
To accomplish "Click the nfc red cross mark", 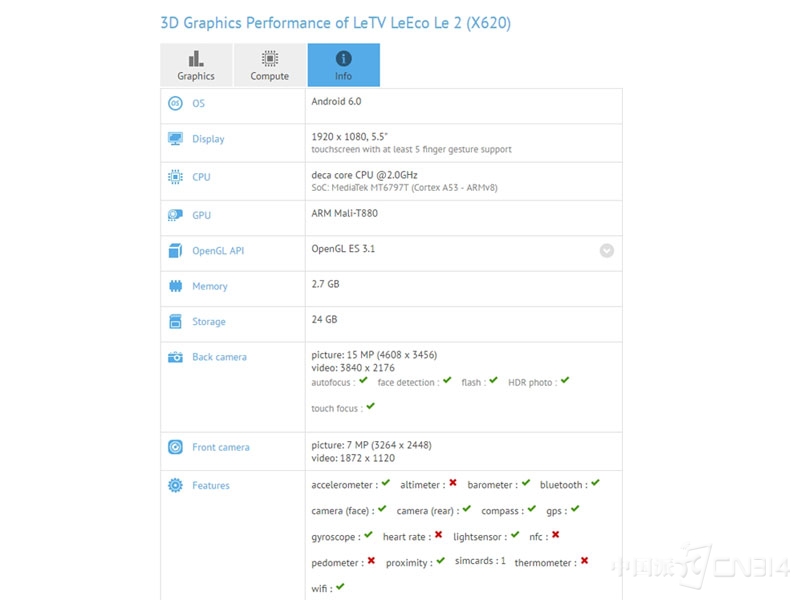I will 556,535.
